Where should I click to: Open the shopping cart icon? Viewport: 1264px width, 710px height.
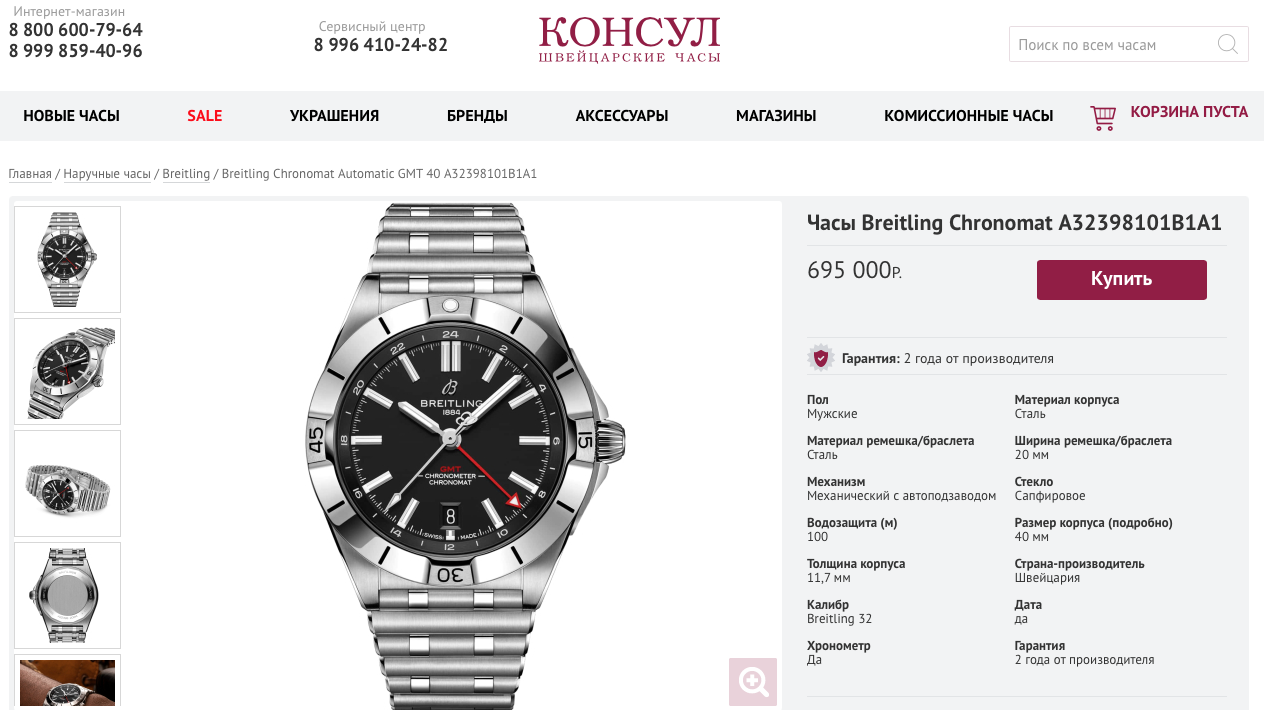coord(1103,118)
